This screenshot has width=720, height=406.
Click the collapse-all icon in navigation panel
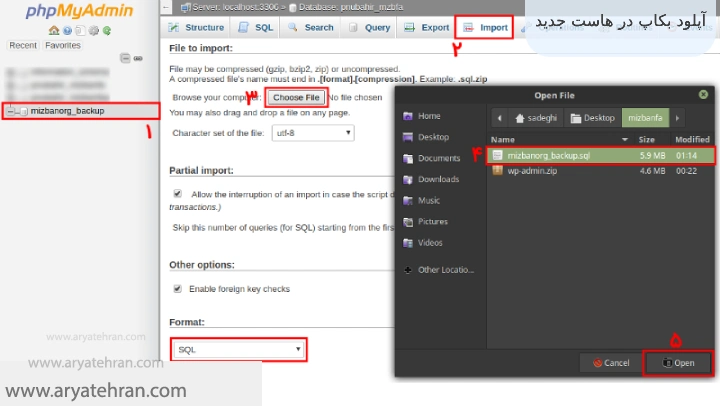tap(125, 58)
